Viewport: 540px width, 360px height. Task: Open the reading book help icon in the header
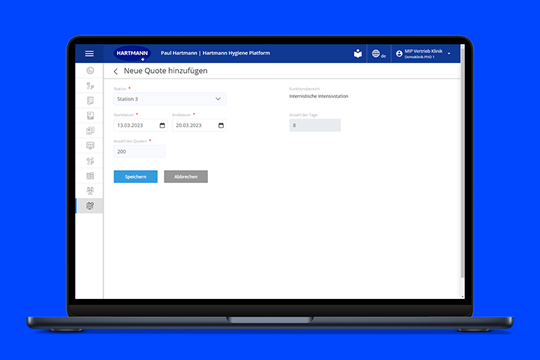coord(358,54)
